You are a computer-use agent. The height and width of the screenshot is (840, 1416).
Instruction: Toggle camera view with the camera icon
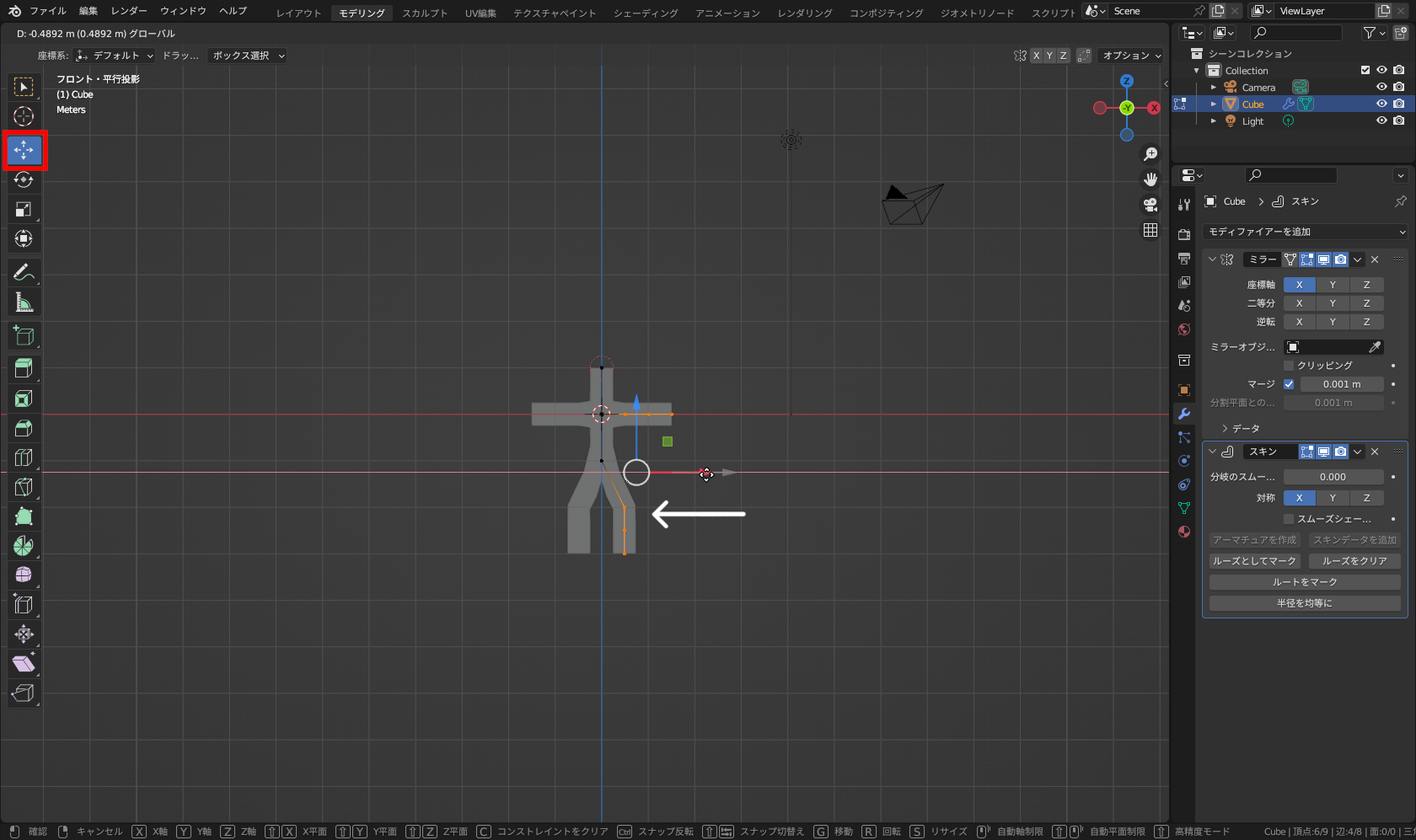pos(1150,205)
